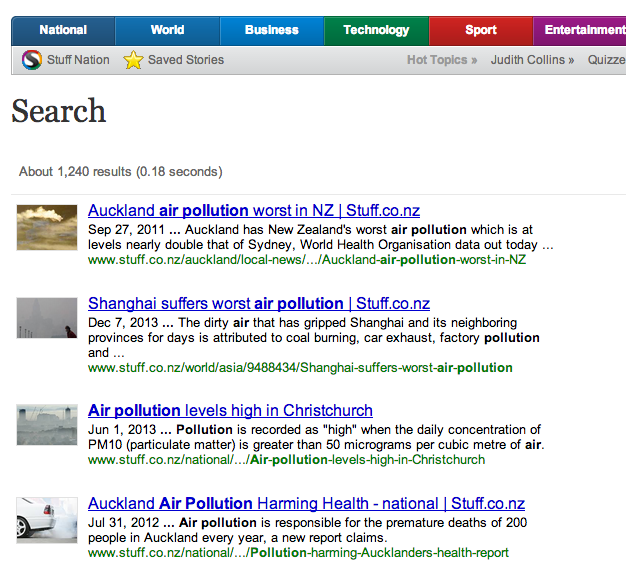Go to the Sport tab
626x568 pixels.
[480, 30]
